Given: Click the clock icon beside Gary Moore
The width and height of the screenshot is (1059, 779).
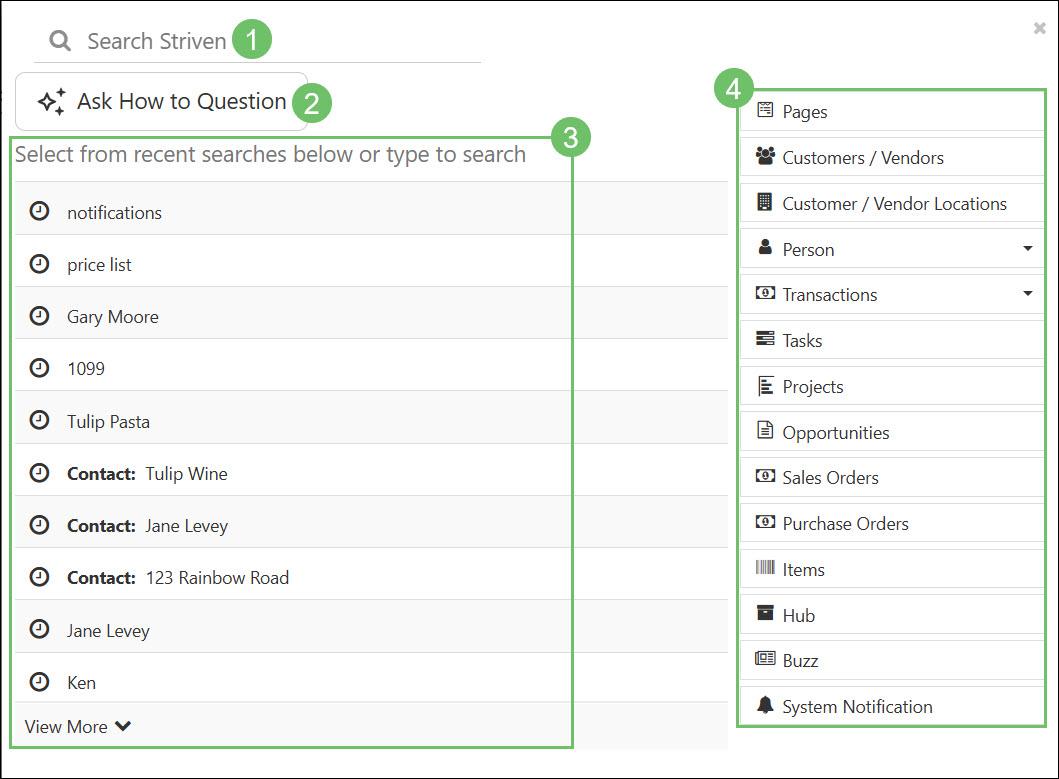Looking at the screenshot, I should click(40, 316).
